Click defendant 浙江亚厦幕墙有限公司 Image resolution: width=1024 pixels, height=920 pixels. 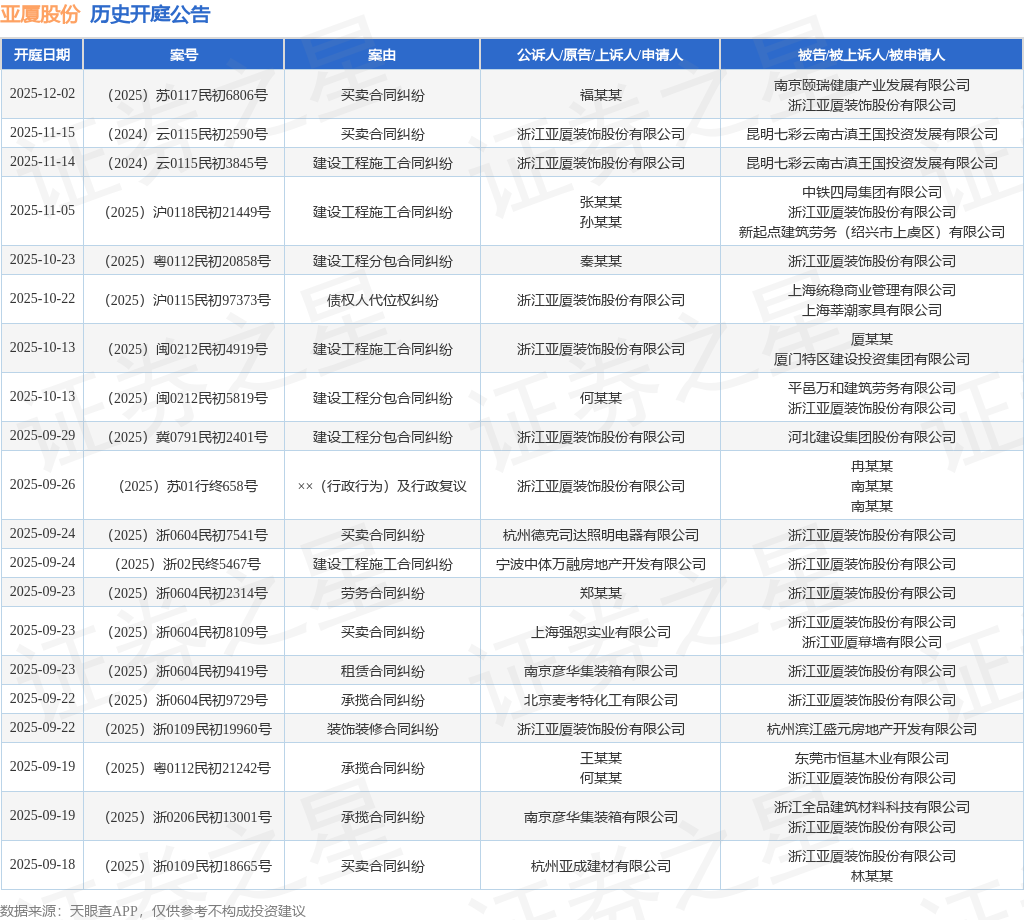point(872,642)
